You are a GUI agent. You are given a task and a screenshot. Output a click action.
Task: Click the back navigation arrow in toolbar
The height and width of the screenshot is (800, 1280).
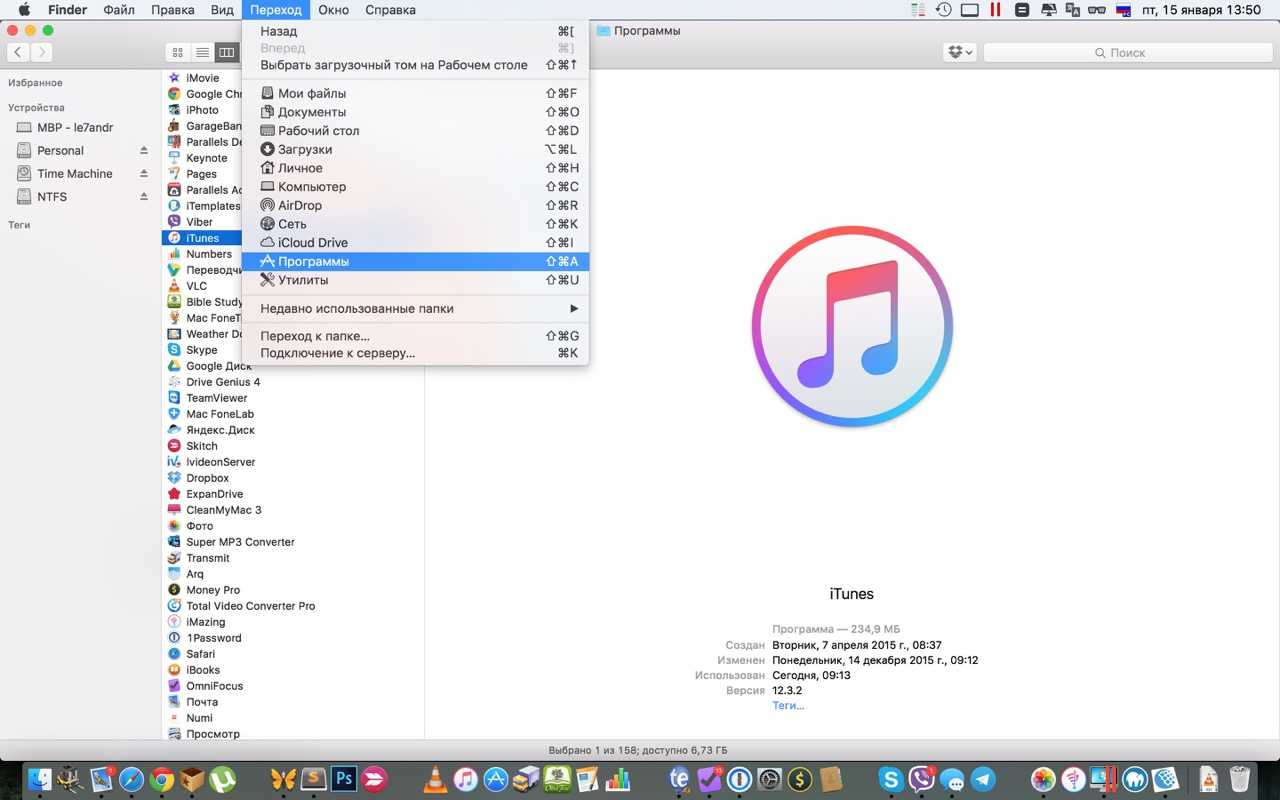coord(19,52)
